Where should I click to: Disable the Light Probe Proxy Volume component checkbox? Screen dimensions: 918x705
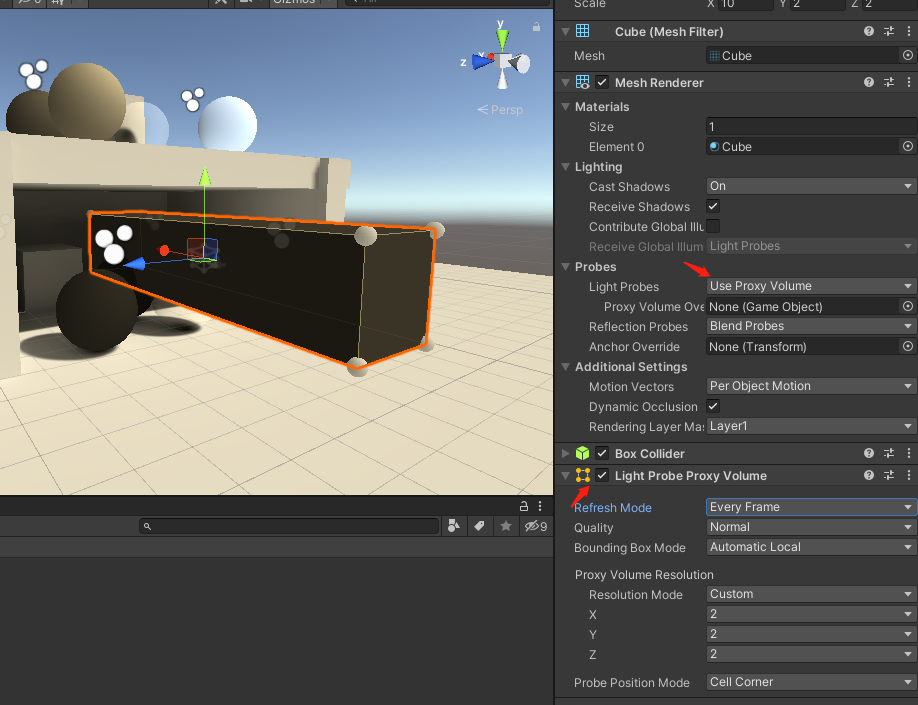tap(602, 476)
